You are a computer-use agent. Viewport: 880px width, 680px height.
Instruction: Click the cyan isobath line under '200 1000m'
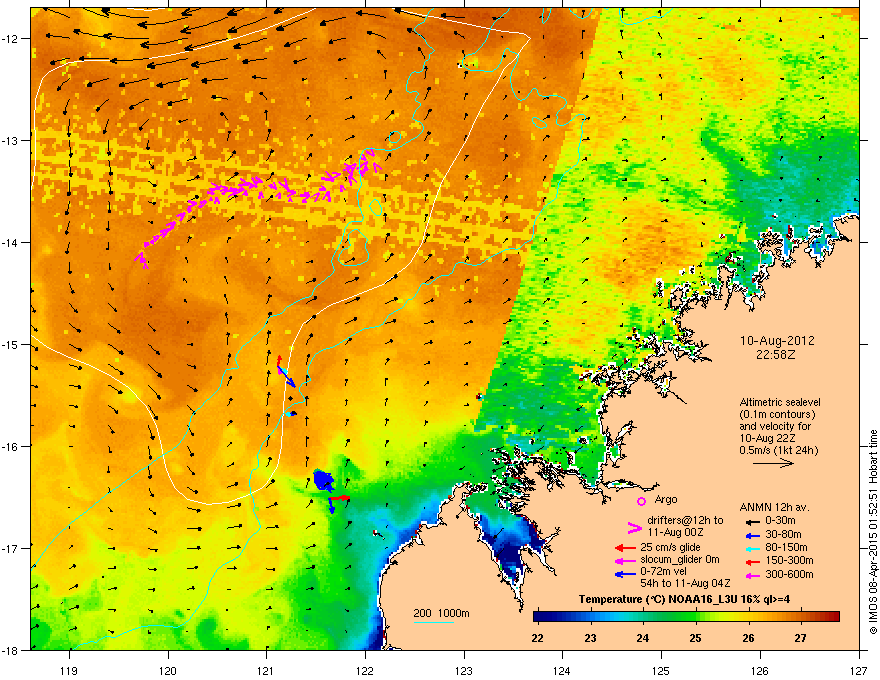434,623
